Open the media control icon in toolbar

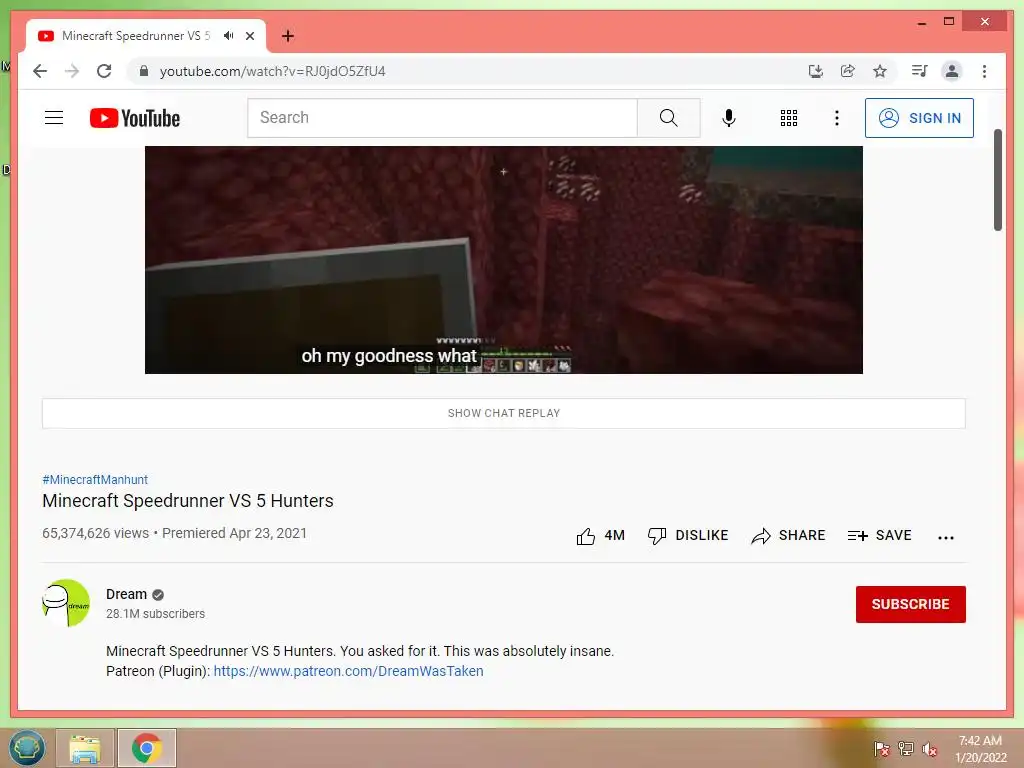tap(920, 71)
